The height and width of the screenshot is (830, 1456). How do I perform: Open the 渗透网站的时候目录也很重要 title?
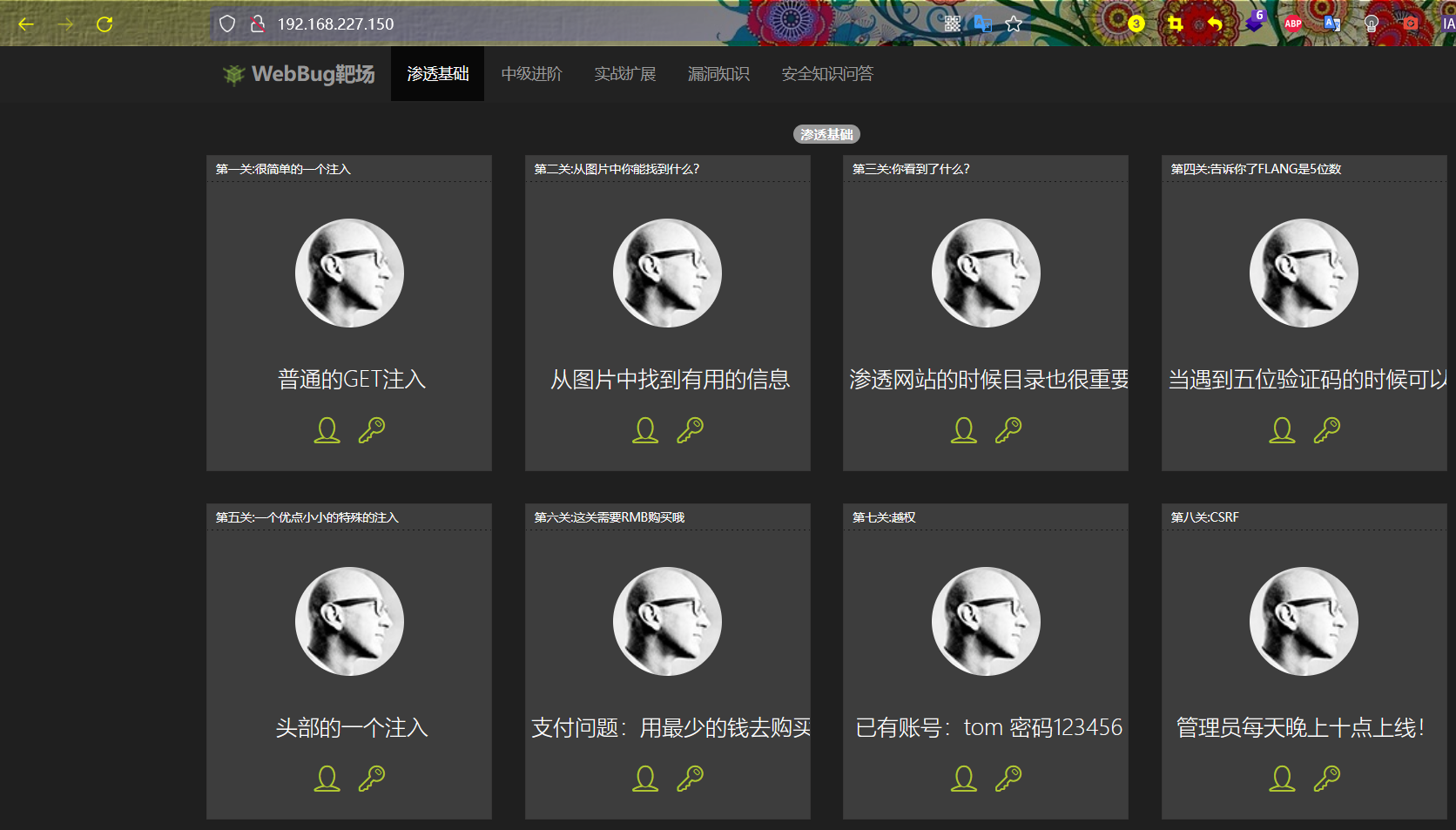(x=988, y=379)
